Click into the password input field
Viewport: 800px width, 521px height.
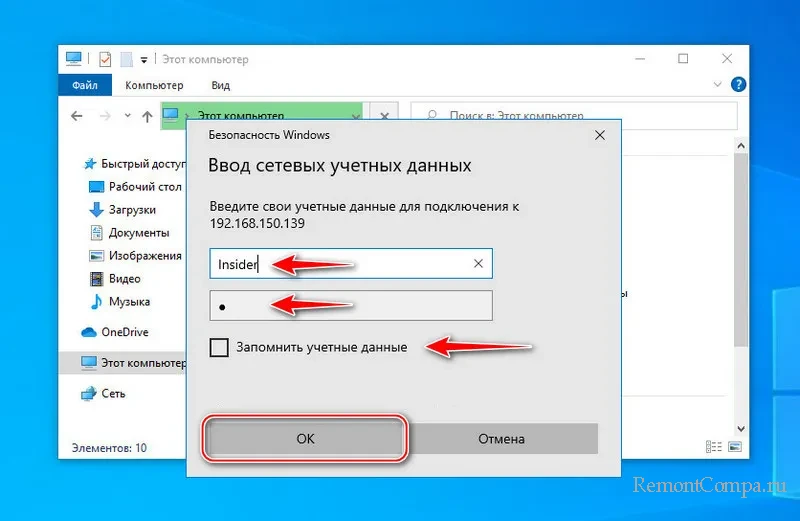coord(350,306)
